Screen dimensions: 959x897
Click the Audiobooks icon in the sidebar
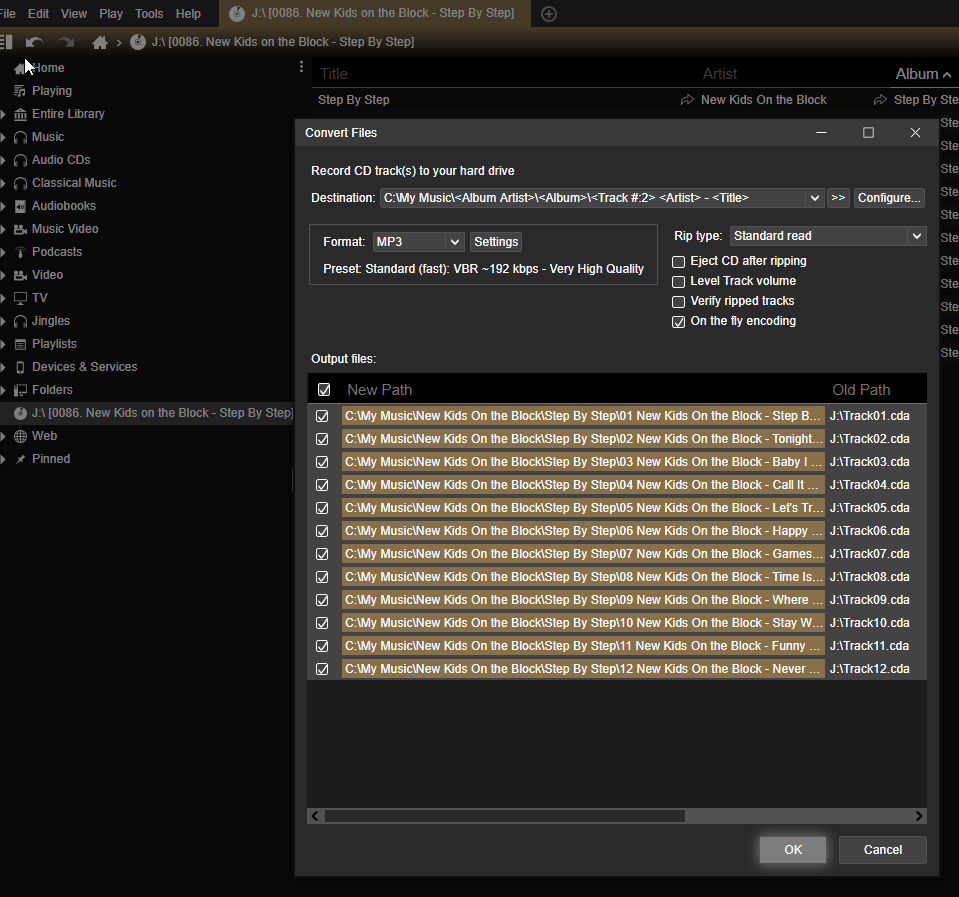[x=20, y=206]
